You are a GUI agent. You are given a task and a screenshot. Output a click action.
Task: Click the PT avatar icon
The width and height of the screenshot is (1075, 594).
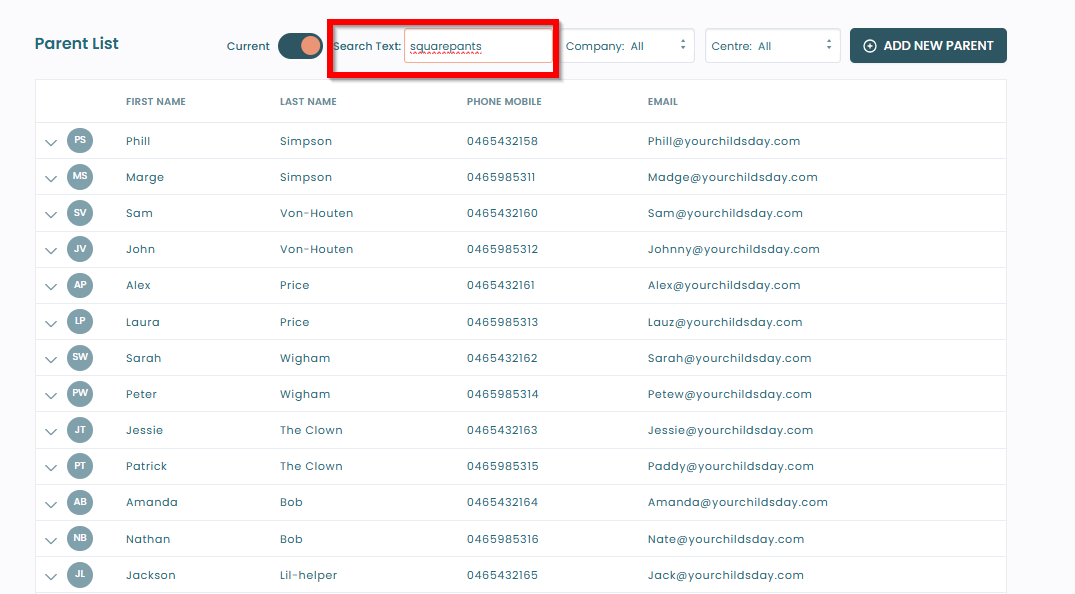(80, 466)
